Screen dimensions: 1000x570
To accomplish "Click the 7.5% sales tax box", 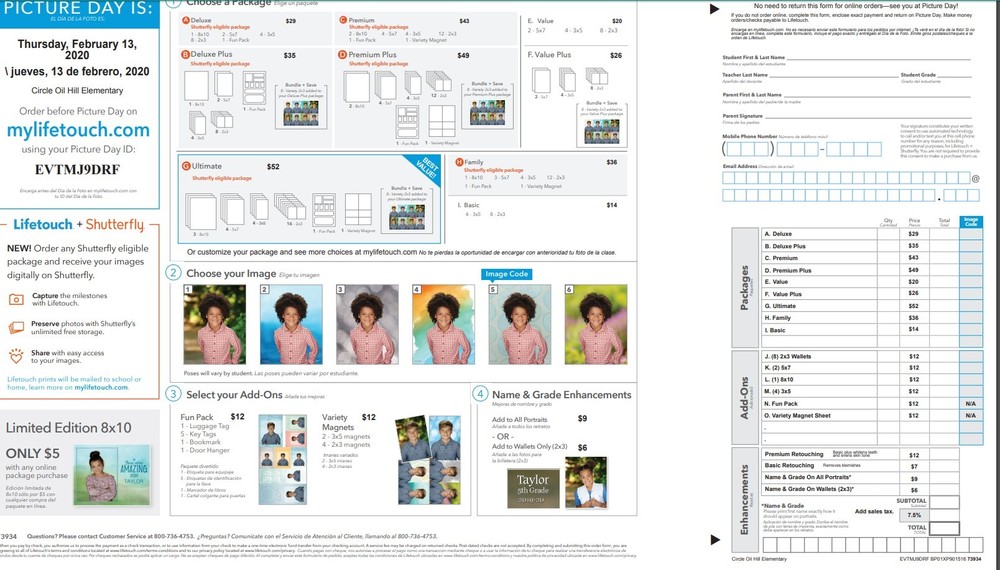I will coord(914,515).
